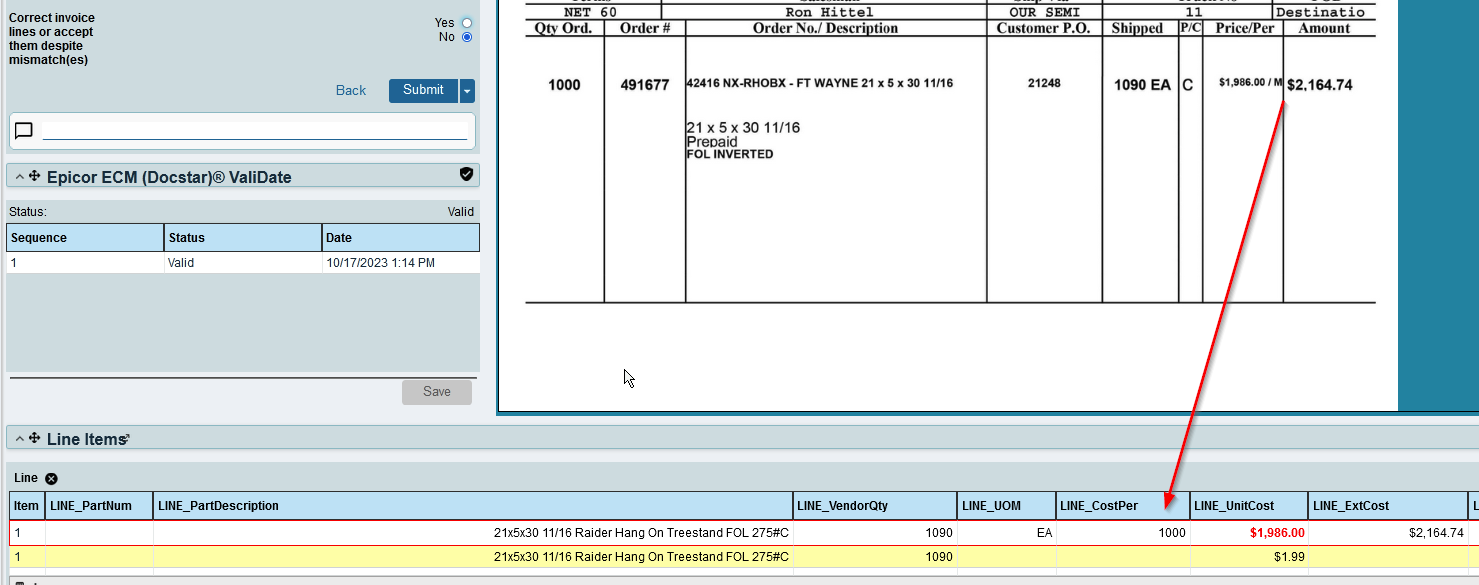Click the disabled Save button
The image size is (1479, 585).
(437, 391)
